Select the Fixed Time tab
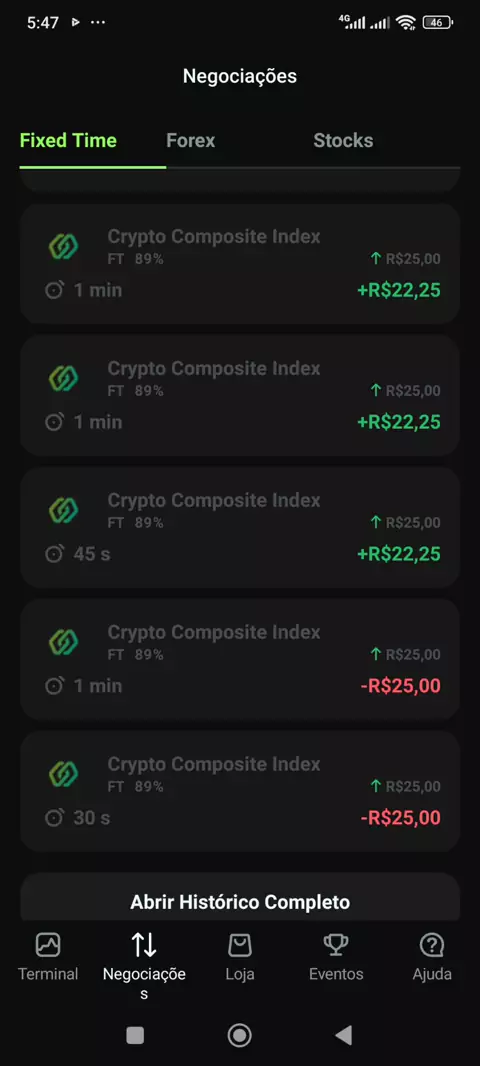Image resolution: width=480 pixels, height=1066 pixels. click(x=68, y=141)
